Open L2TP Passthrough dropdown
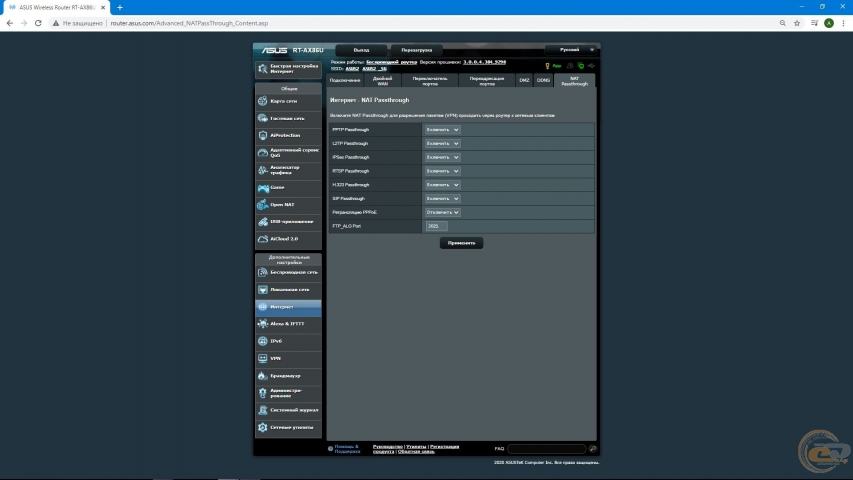Image resolution: width=853 pixels, height=480 pixels. [442, 144]
